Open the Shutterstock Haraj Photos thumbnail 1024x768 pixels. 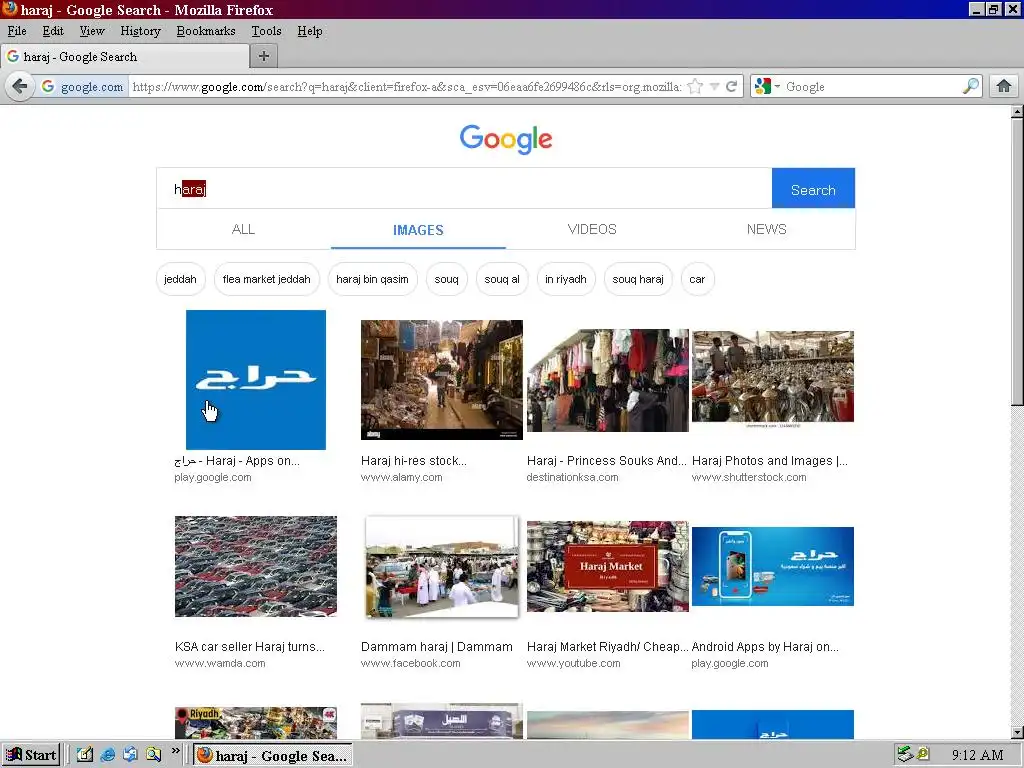click(773, 379)
